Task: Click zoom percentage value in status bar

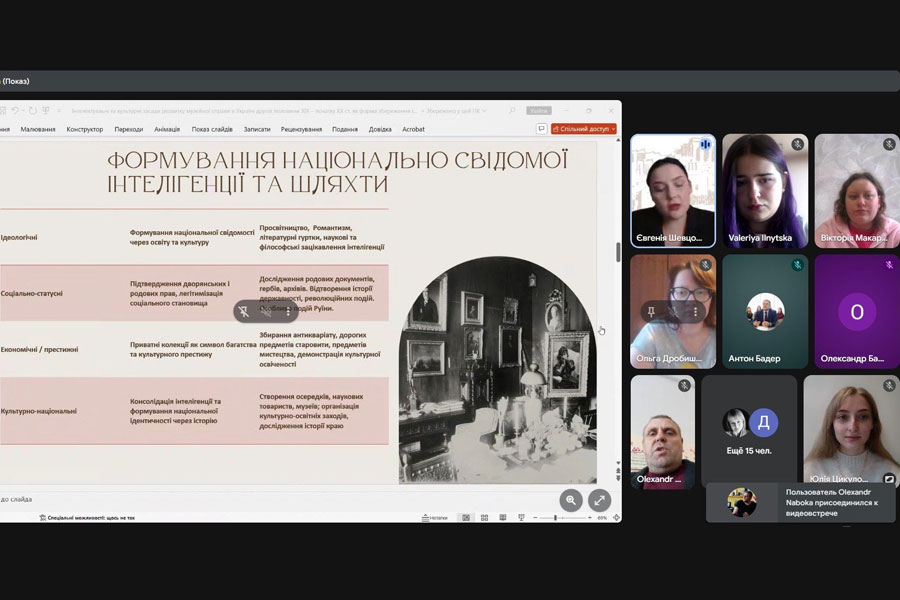Action: (x=602, y=518)
